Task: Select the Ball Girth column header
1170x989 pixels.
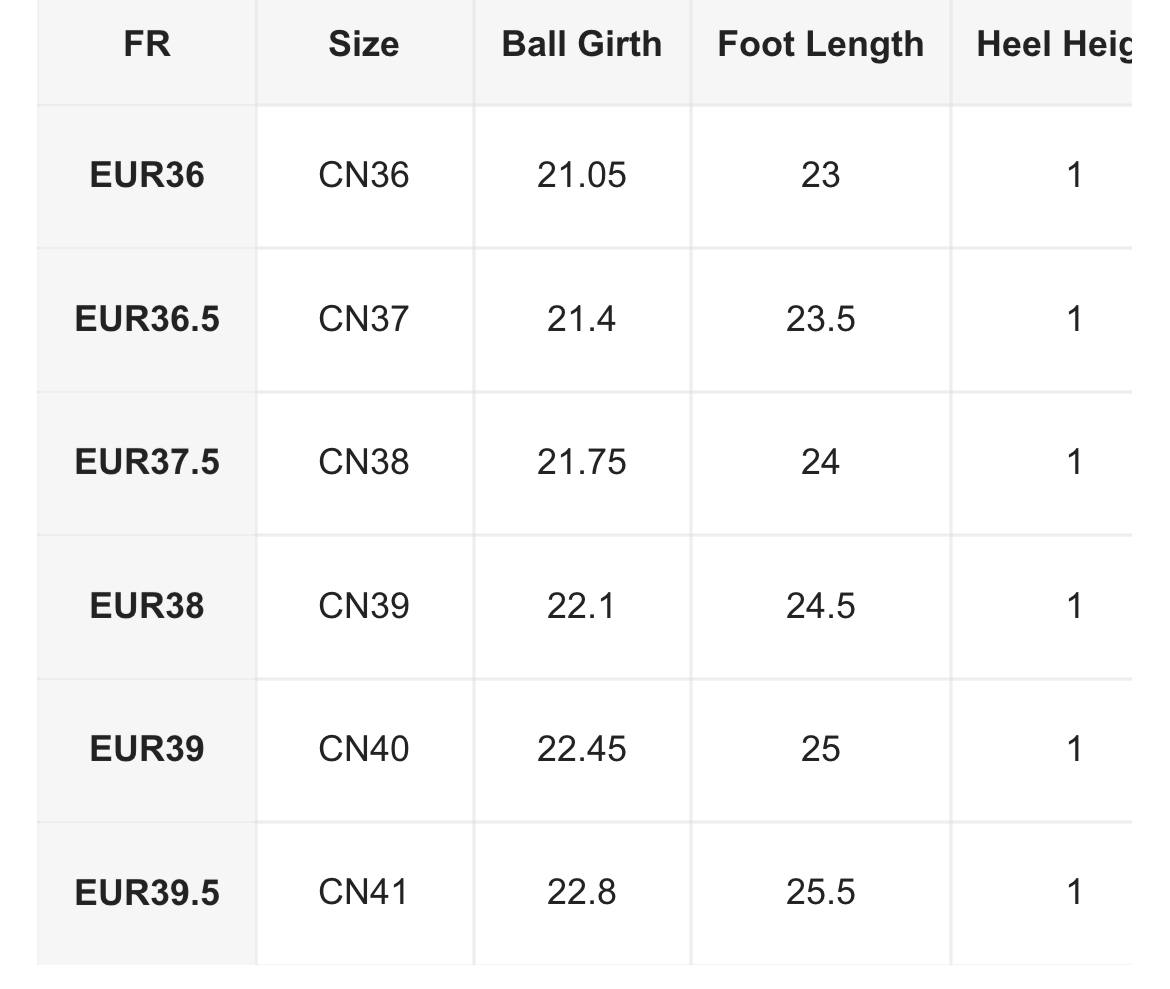Action: (582, 44)
